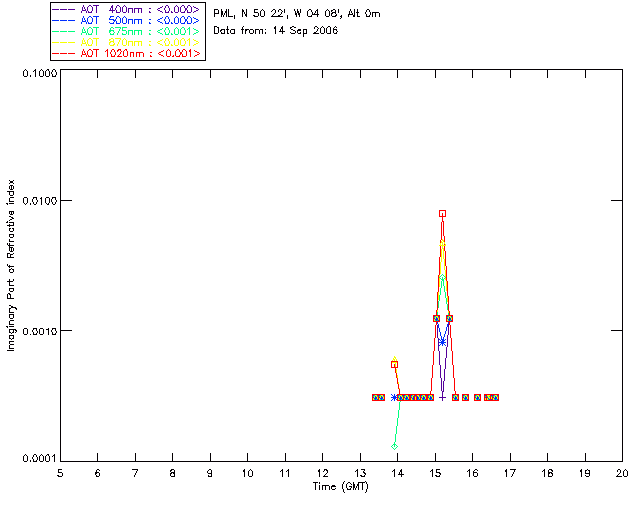Click the x-axis tick label 17
The width and height of the screenshot is (640, 512).
pyautogui.click(x=510, y=474)
